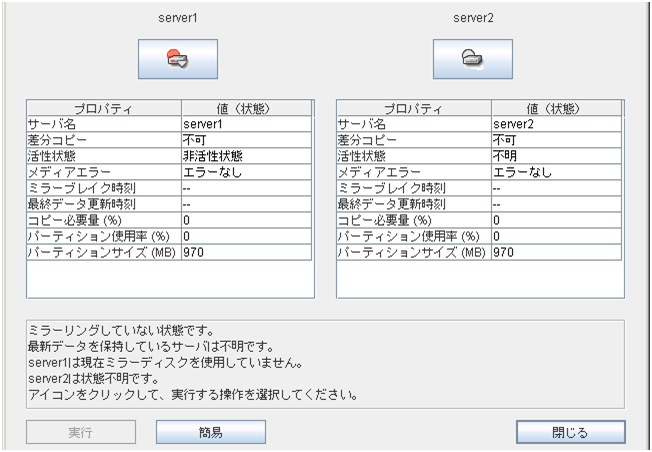Click 不明 active status value for server2
The width and height of the screenshot is (652, 452).
coord(504,156)
